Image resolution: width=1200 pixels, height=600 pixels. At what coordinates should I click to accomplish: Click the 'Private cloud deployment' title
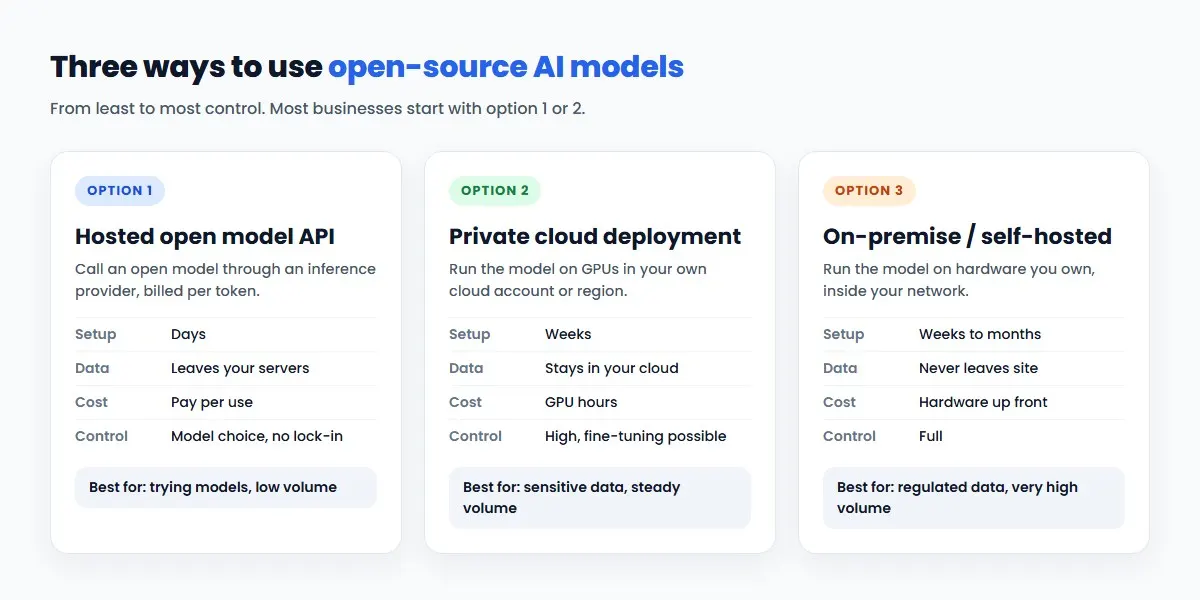tap(595, 237)
